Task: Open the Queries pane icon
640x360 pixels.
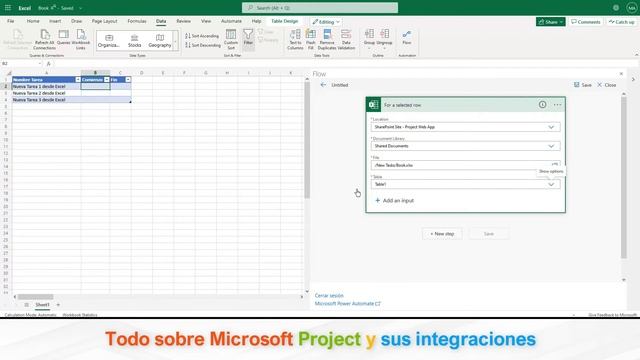Action: point(64,35)
